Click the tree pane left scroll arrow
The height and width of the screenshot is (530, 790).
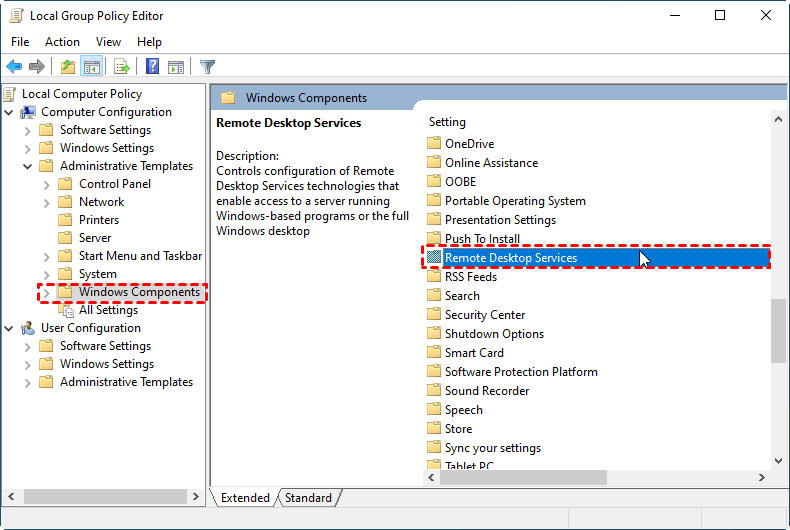click(11, 497)
